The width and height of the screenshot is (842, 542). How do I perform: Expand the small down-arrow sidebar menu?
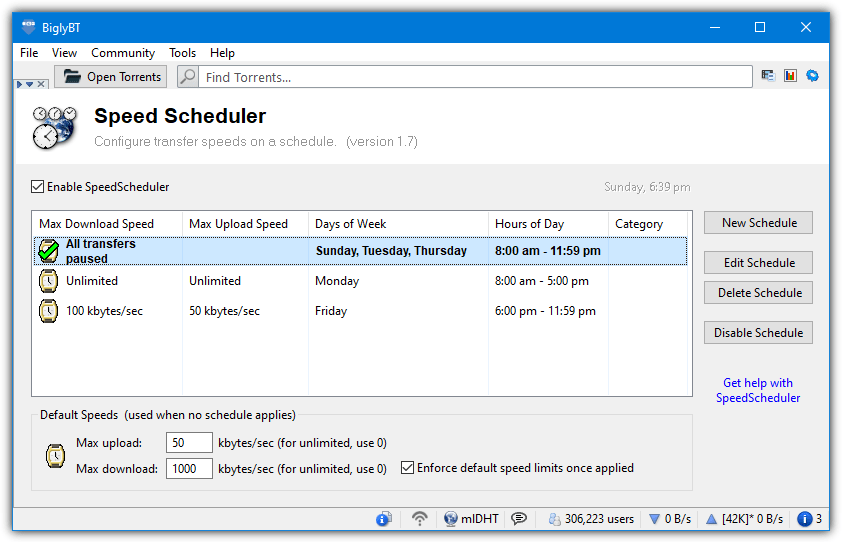pyautogui.click(x=30, y=84)
